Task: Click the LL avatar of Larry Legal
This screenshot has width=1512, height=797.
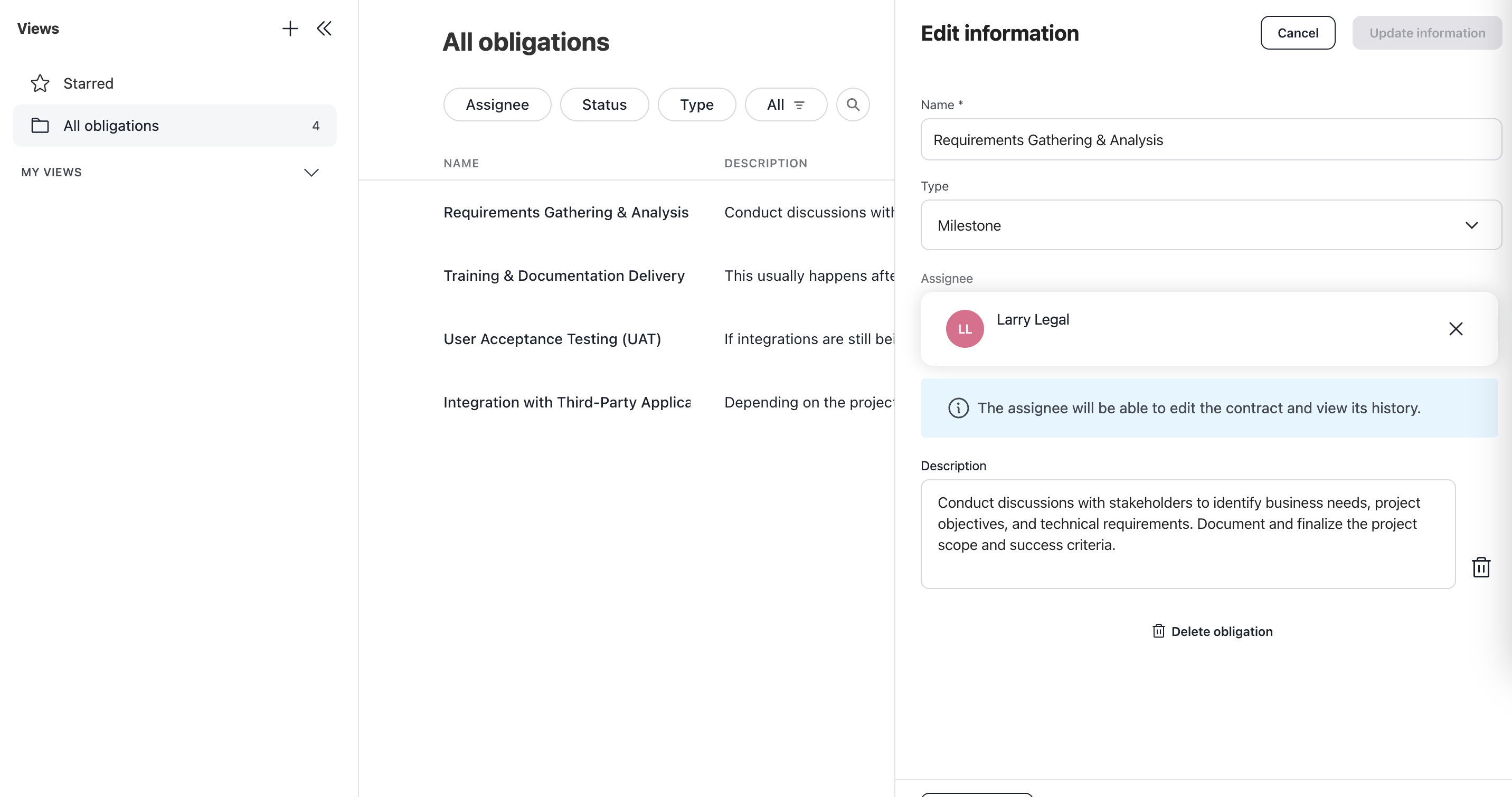Action: [x=965, y=329]
